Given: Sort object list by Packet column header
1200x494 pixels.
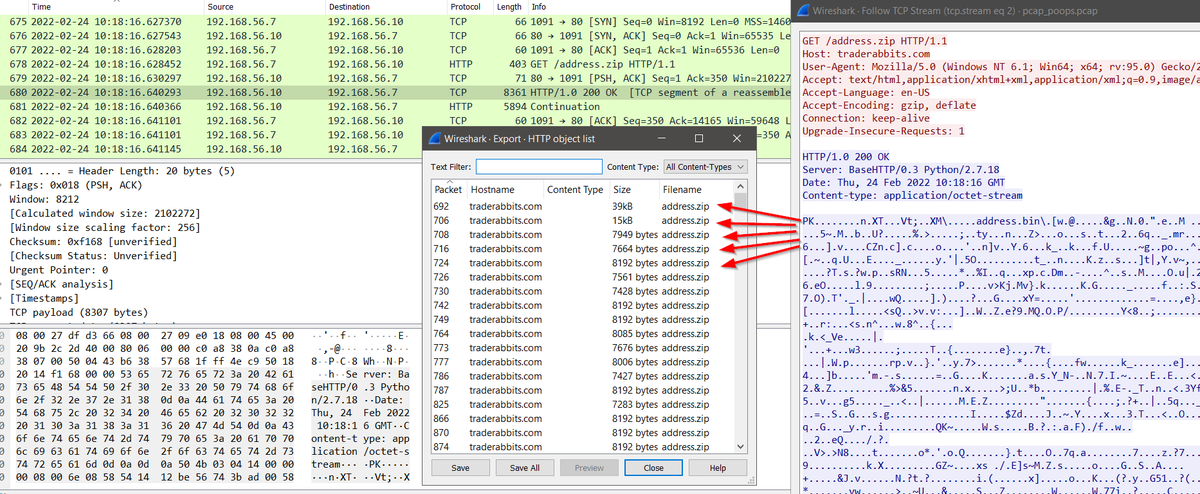Looking at the screenshot, I should tap(448, 189).
